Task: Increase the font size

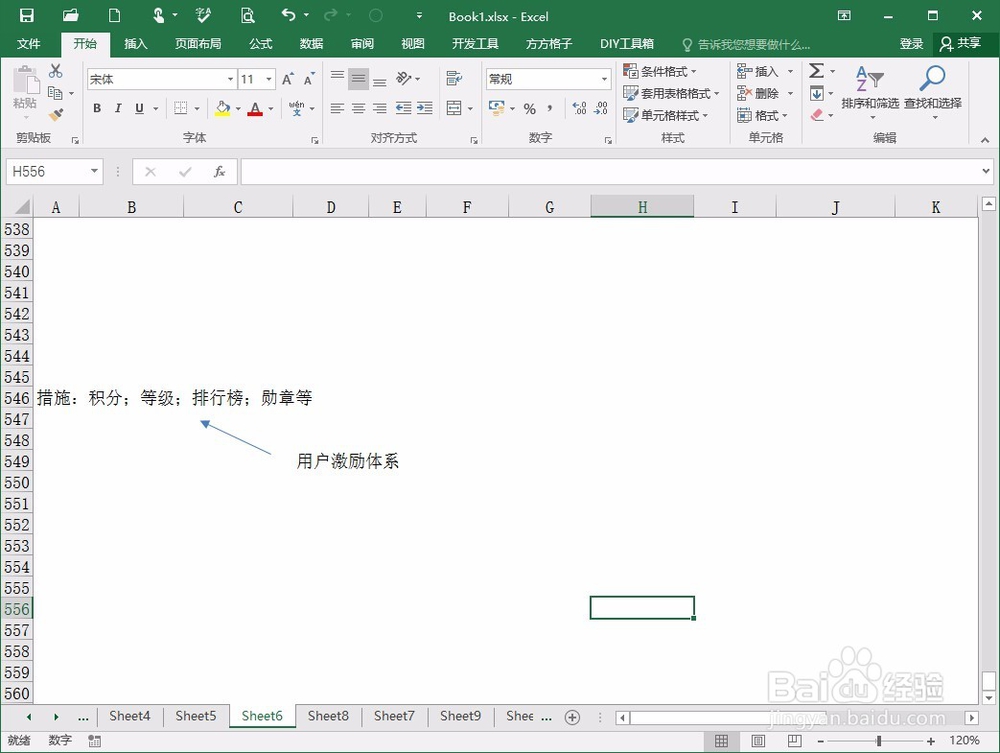Action: point(288,79)
